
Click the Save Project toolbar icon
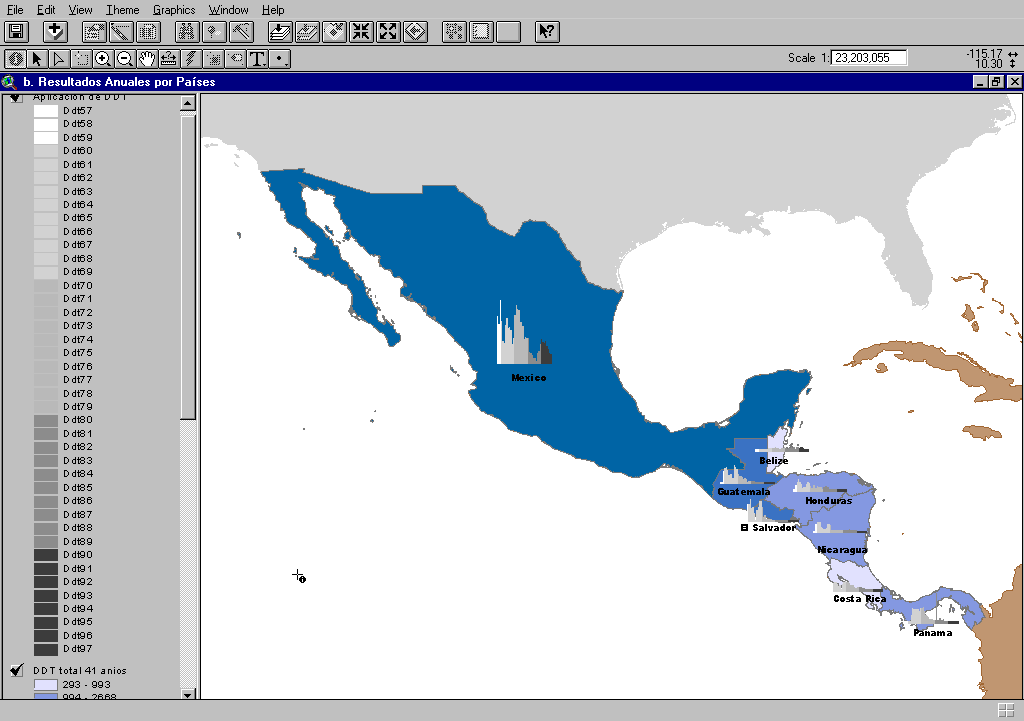[17, 32]
